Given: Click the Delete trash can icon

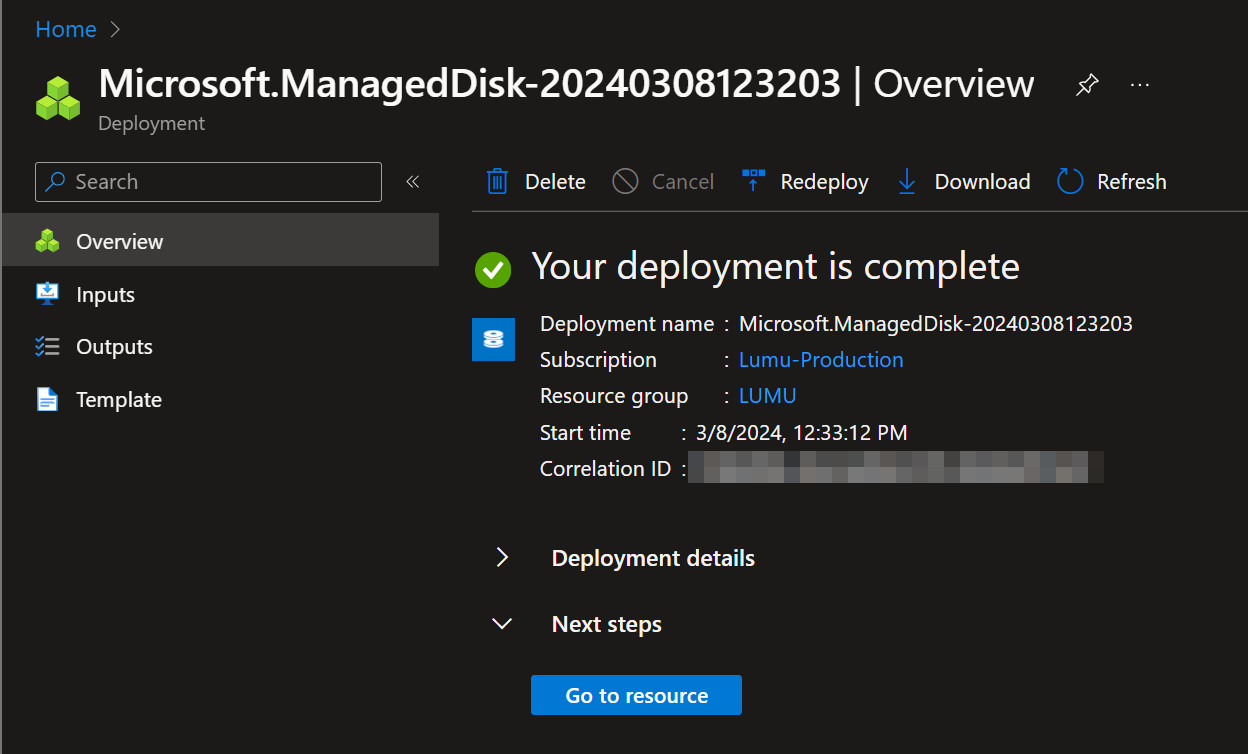Looking at the screenshot, I should 497,182.
